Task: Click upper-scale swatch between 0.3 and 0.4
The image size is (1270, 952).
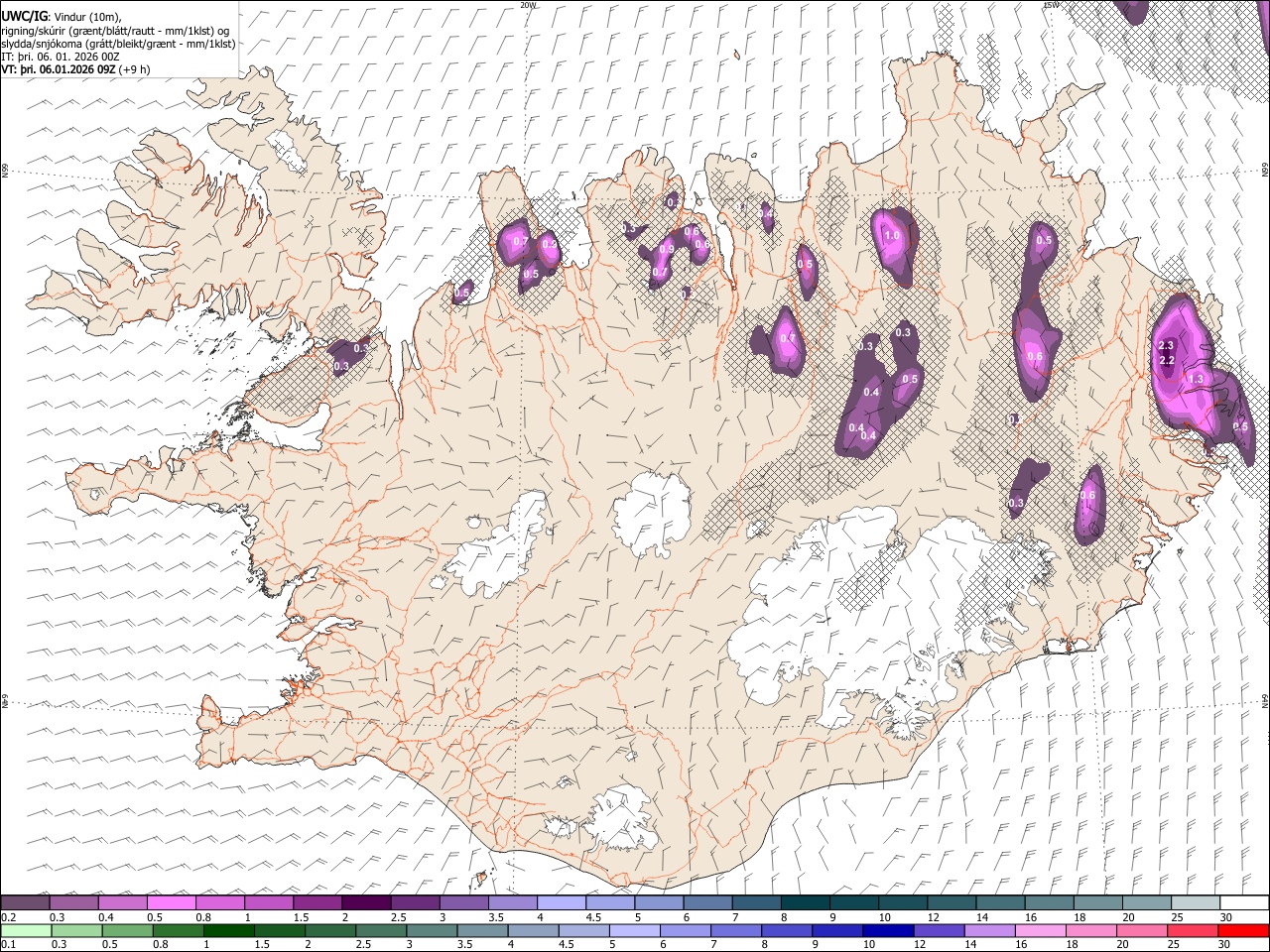Action: tap(73, 903)
